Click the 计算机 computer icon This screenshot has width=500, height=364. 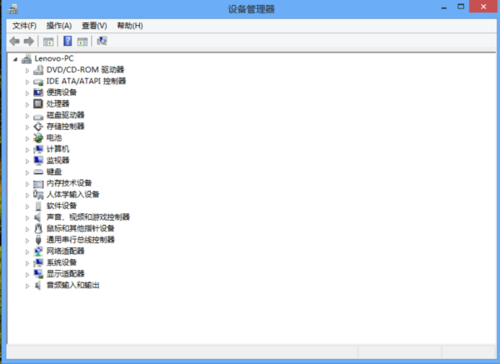pos(38,149)
